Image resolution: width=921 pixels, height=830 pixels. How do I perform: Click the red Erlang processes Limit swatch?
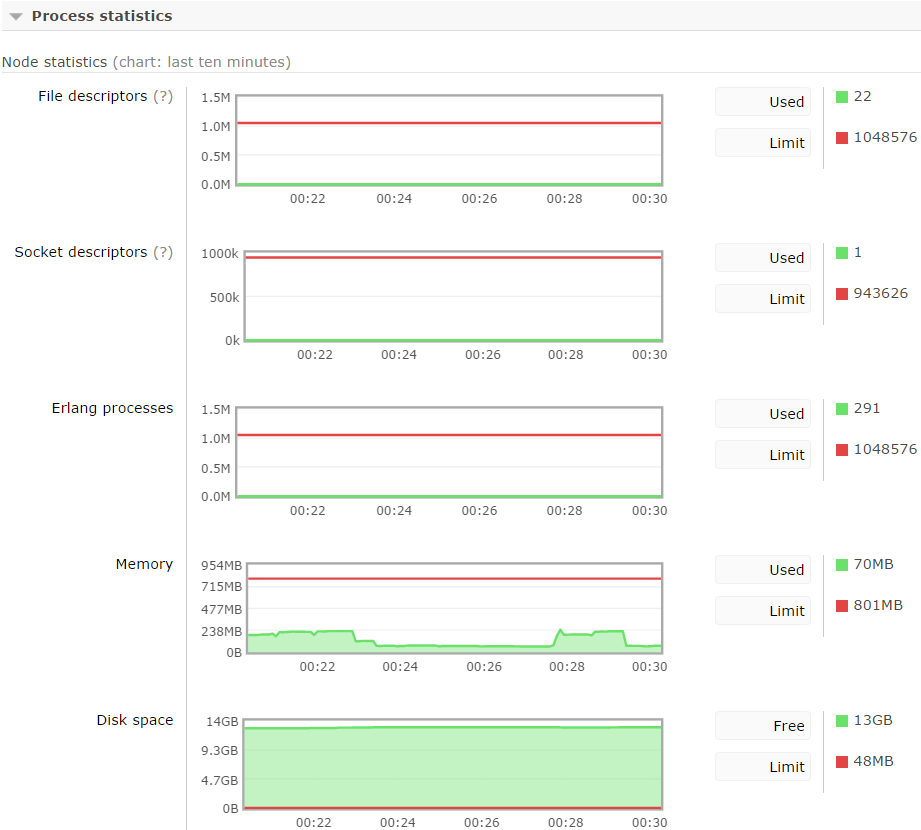[x=842, y=450]
